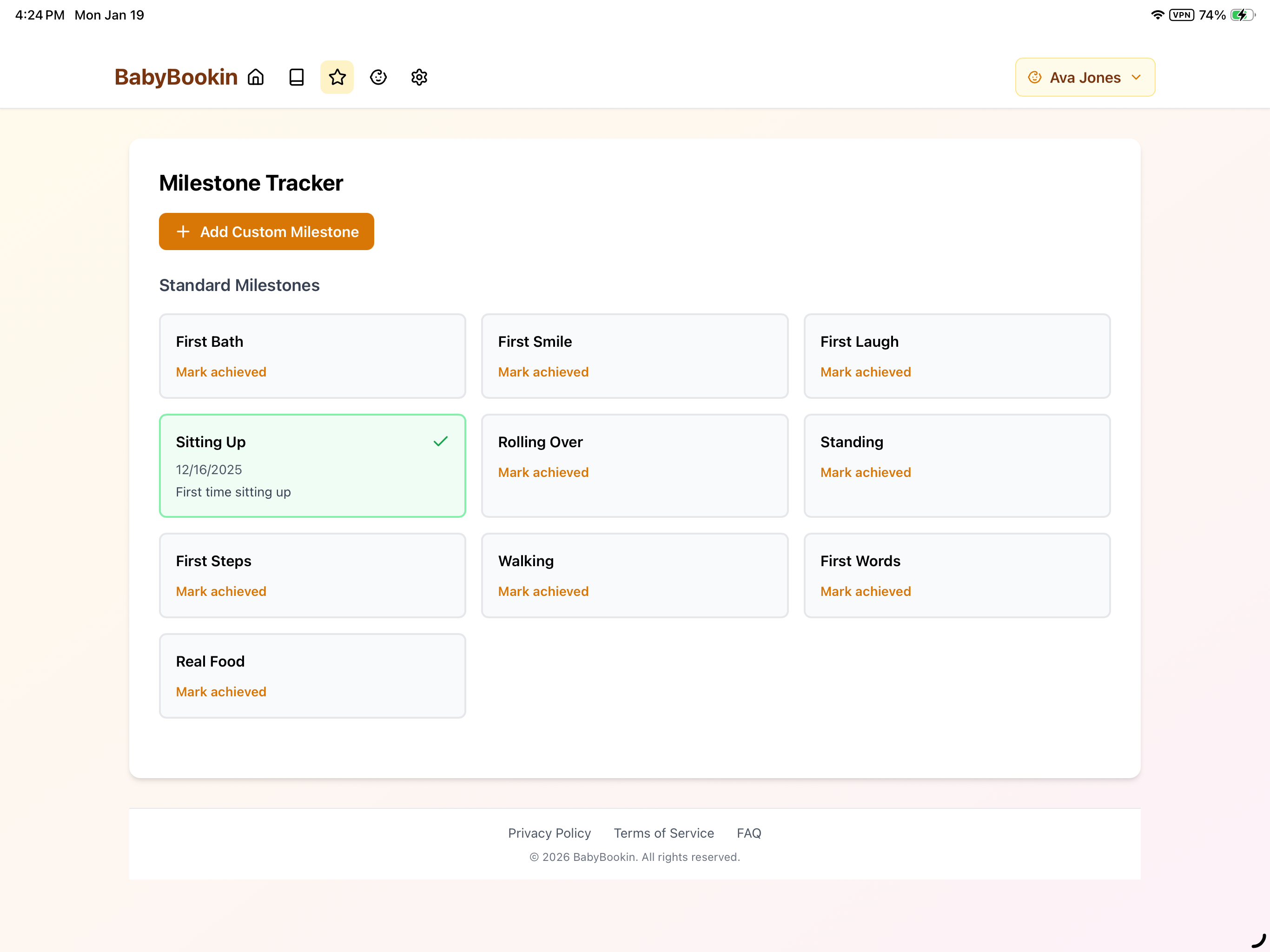Click the Walking card title
This screenshot has height=952, width=1270.
coord(526,561)
